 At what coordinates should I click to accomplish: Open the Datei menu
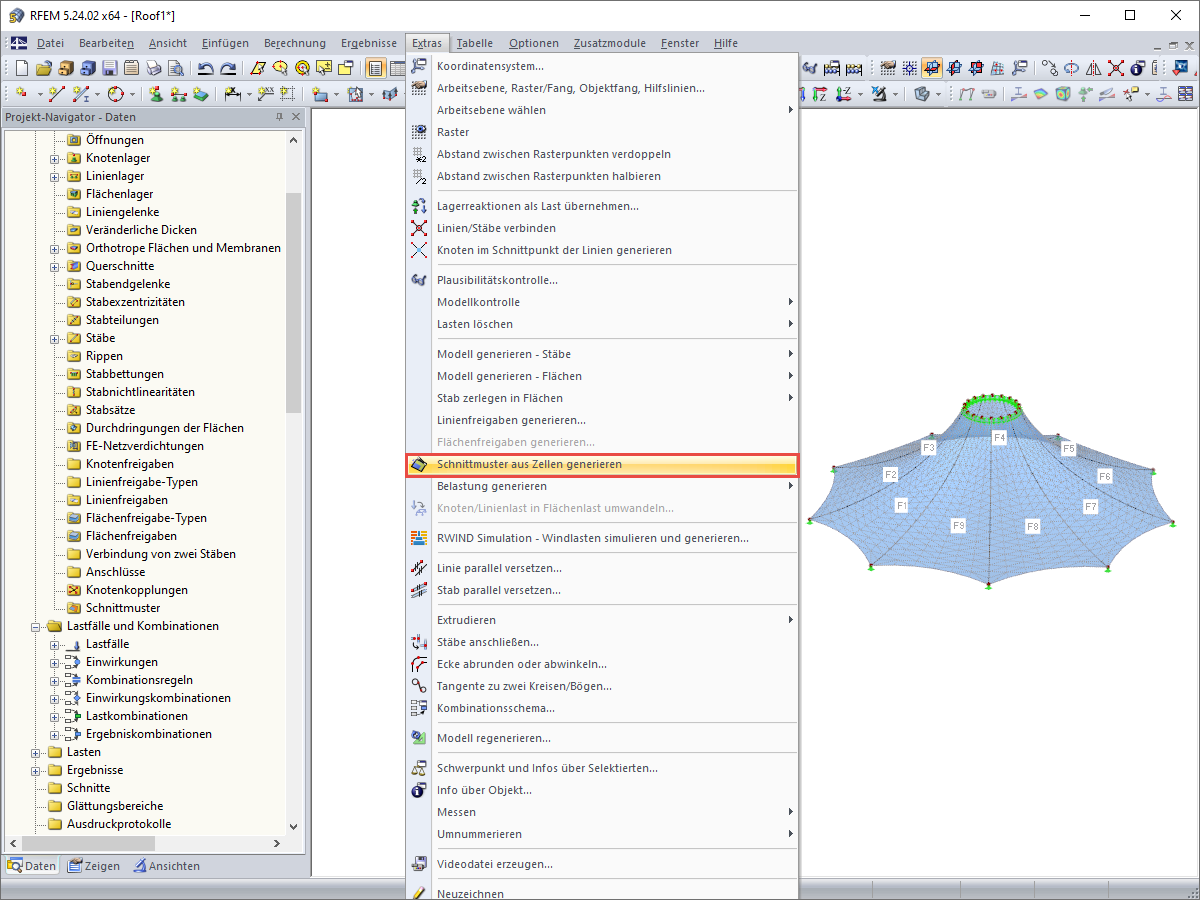click(50, 43)
